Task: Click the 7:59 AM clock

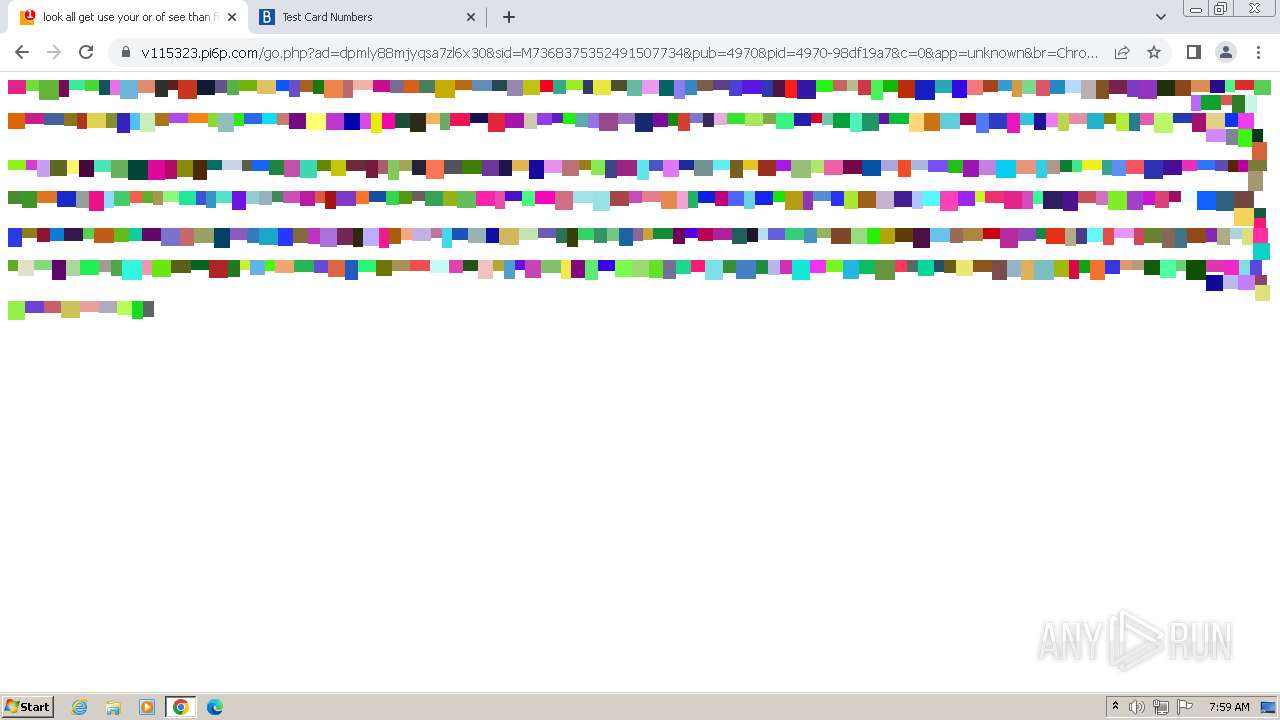Action: [x=1229, y=707]
